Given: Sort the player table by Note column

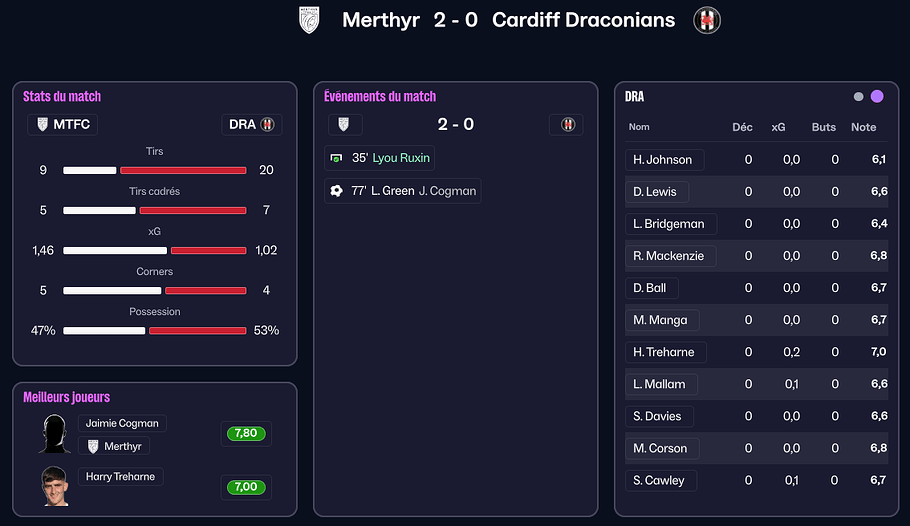Looking at the screenshot, I should tap(863, 127).
